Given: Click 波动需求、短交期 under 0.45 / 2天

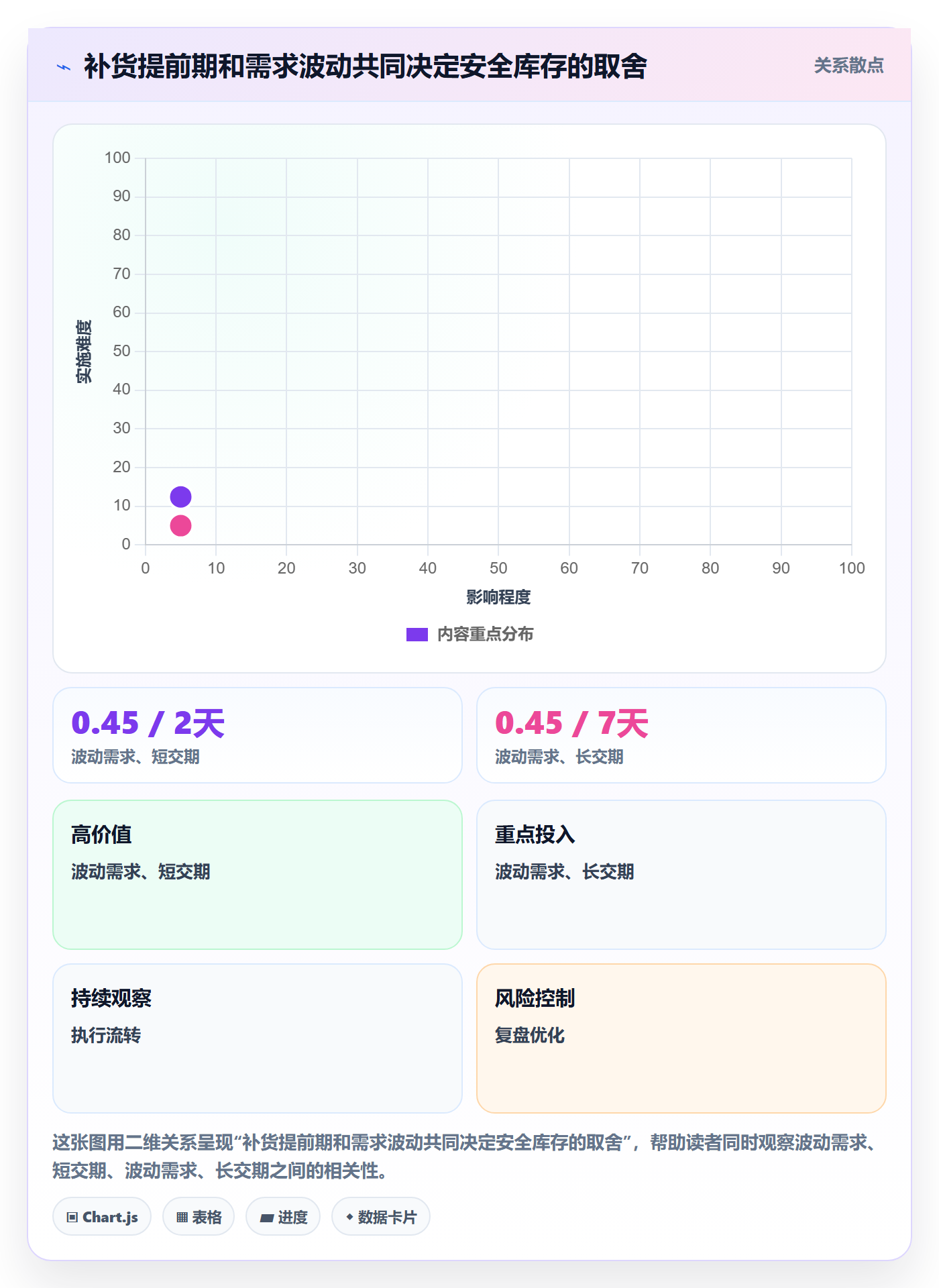Looking at the screenshot, I should pos(135,757).
